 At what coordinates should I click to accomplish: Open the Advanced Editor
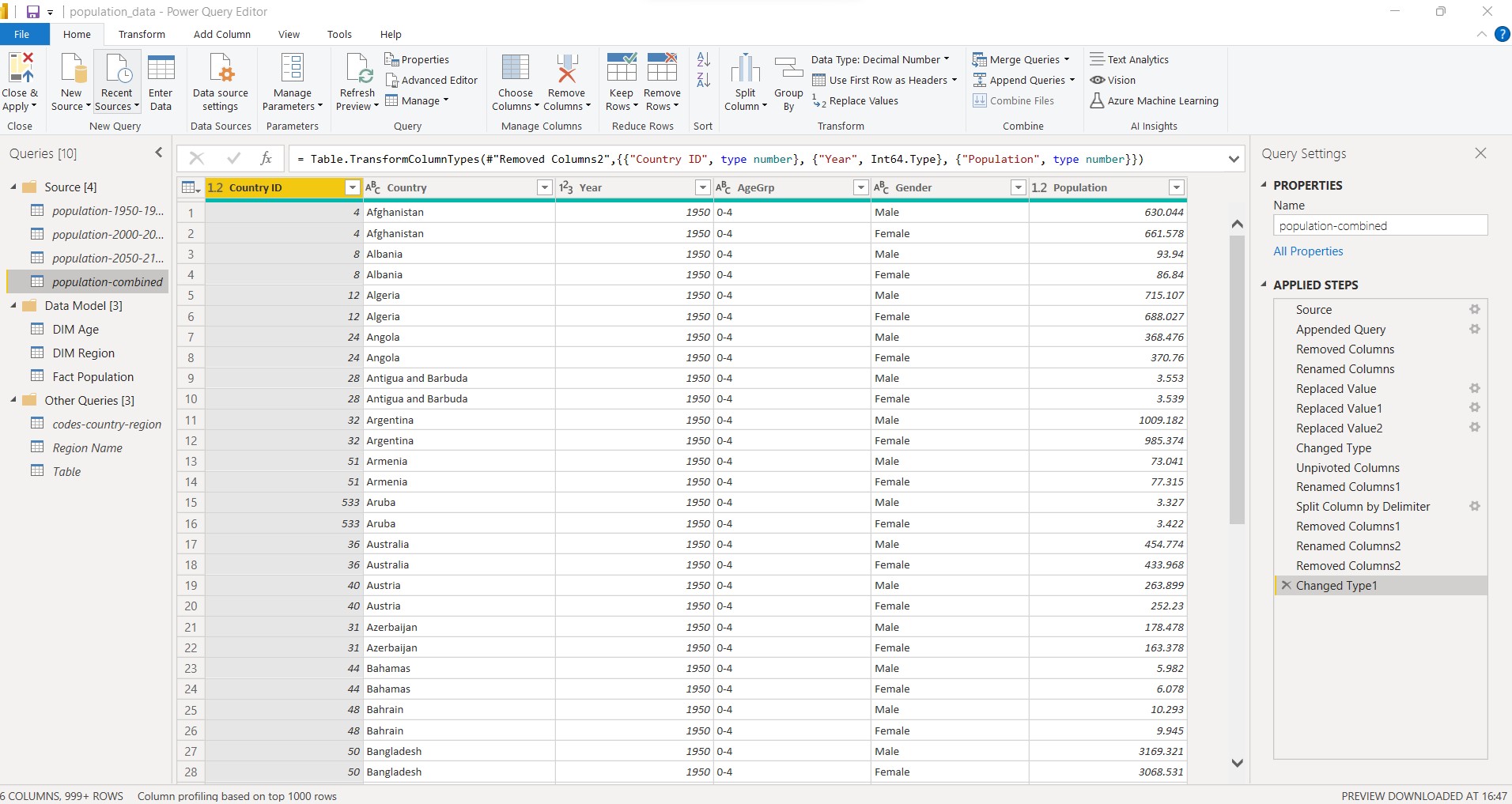coord(431,80)
